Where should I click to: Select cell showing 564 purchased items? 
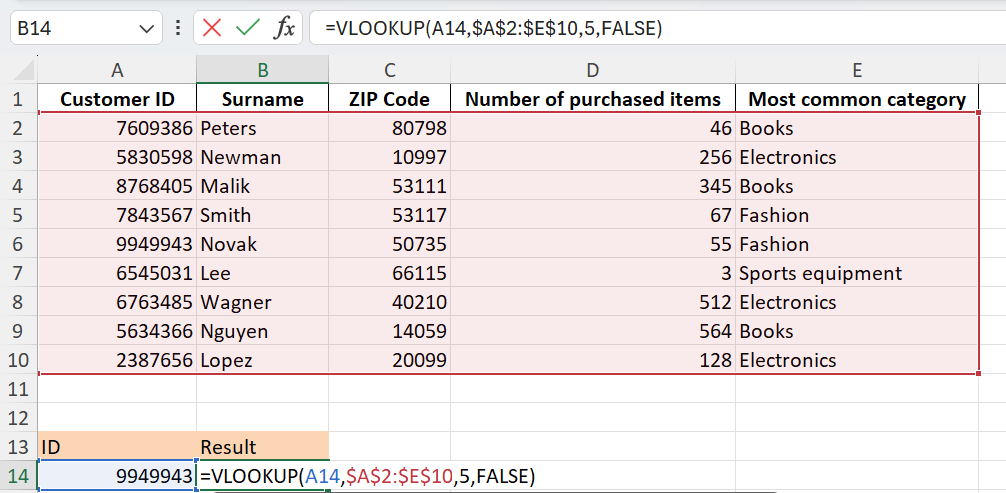[x=593, y=331]
